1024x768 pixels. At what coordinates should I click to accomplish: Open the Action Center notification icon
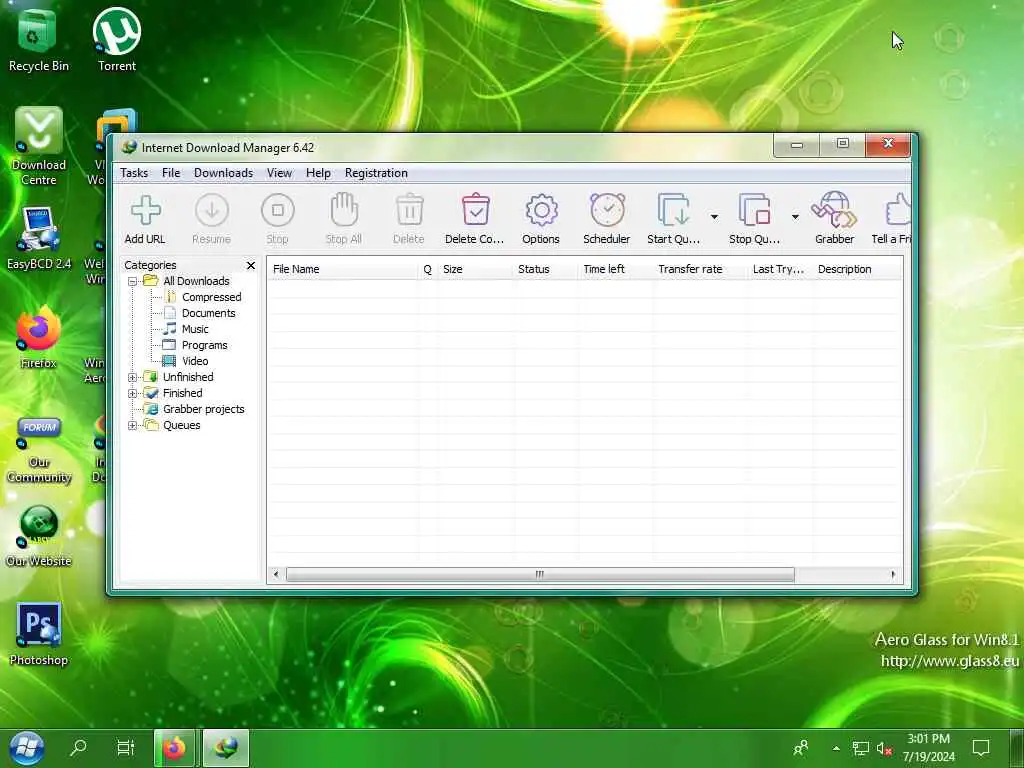coord(981,748)
